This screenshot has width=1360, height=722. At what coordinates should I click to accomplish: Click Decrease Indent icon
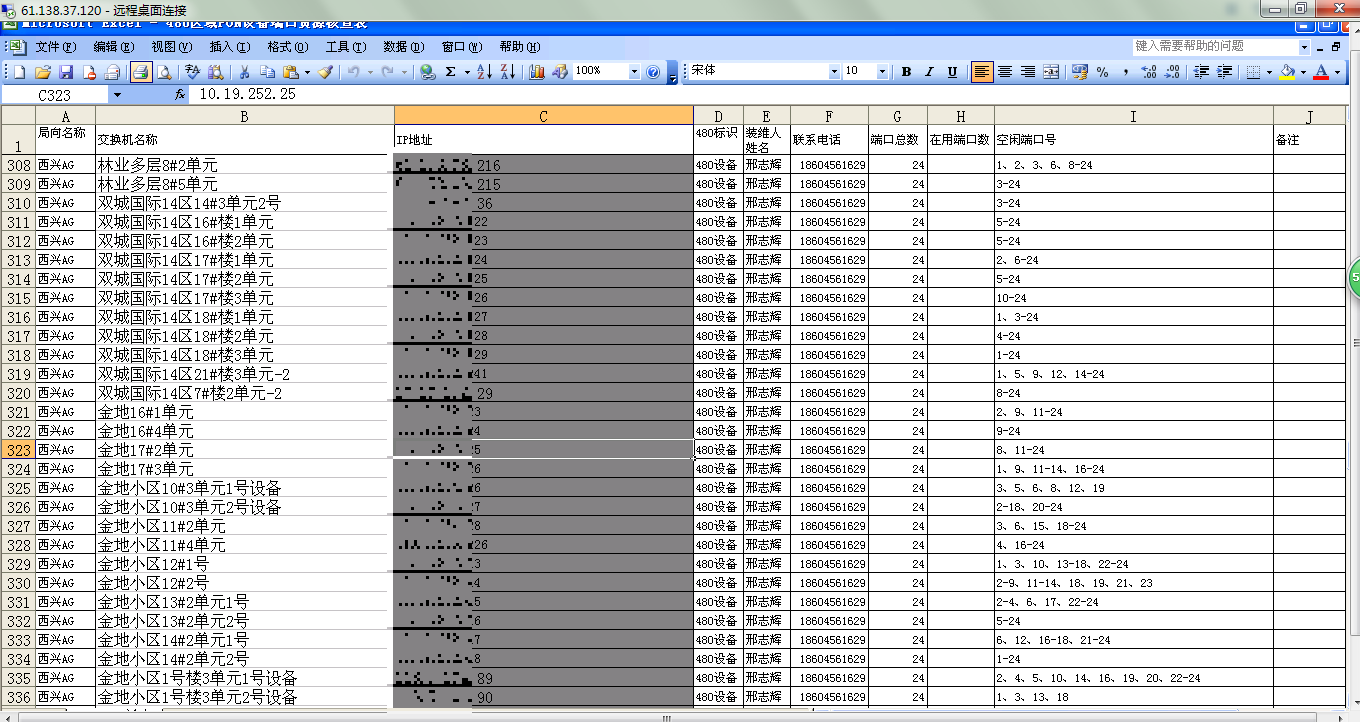pos(1200,72)
